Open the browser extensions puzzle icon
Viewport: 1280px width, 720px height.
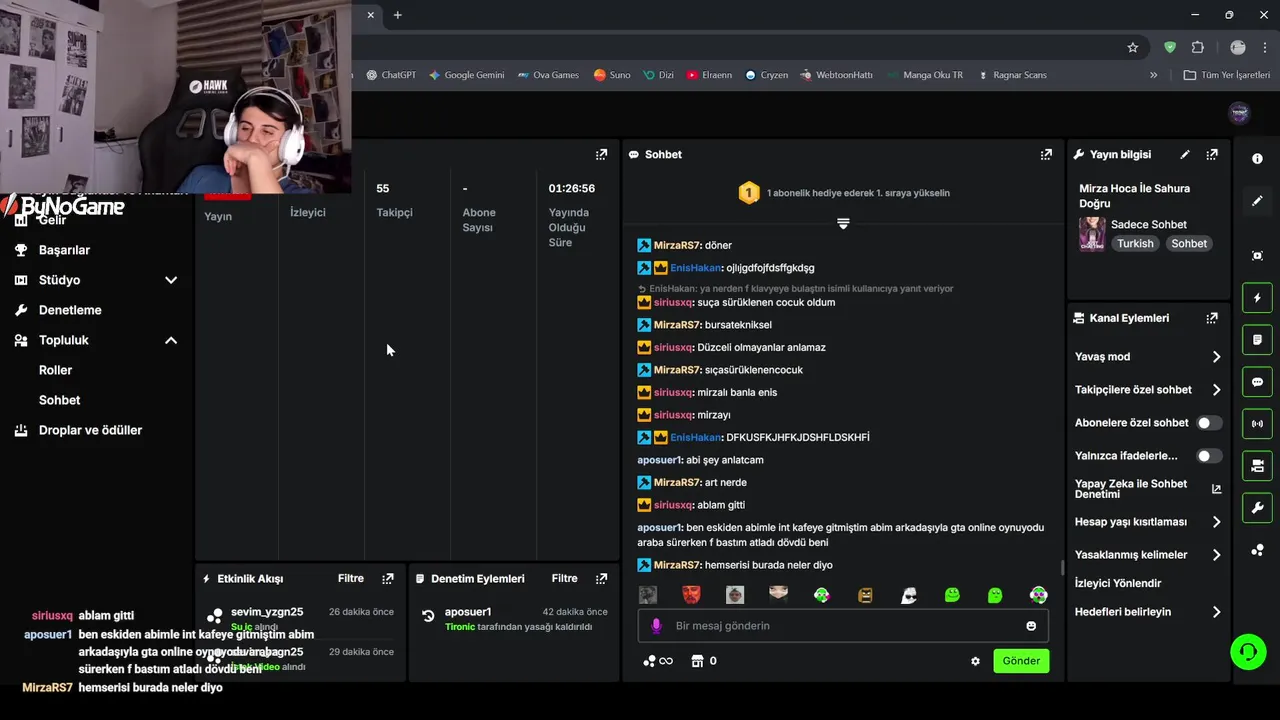[x=1198, y=47]
